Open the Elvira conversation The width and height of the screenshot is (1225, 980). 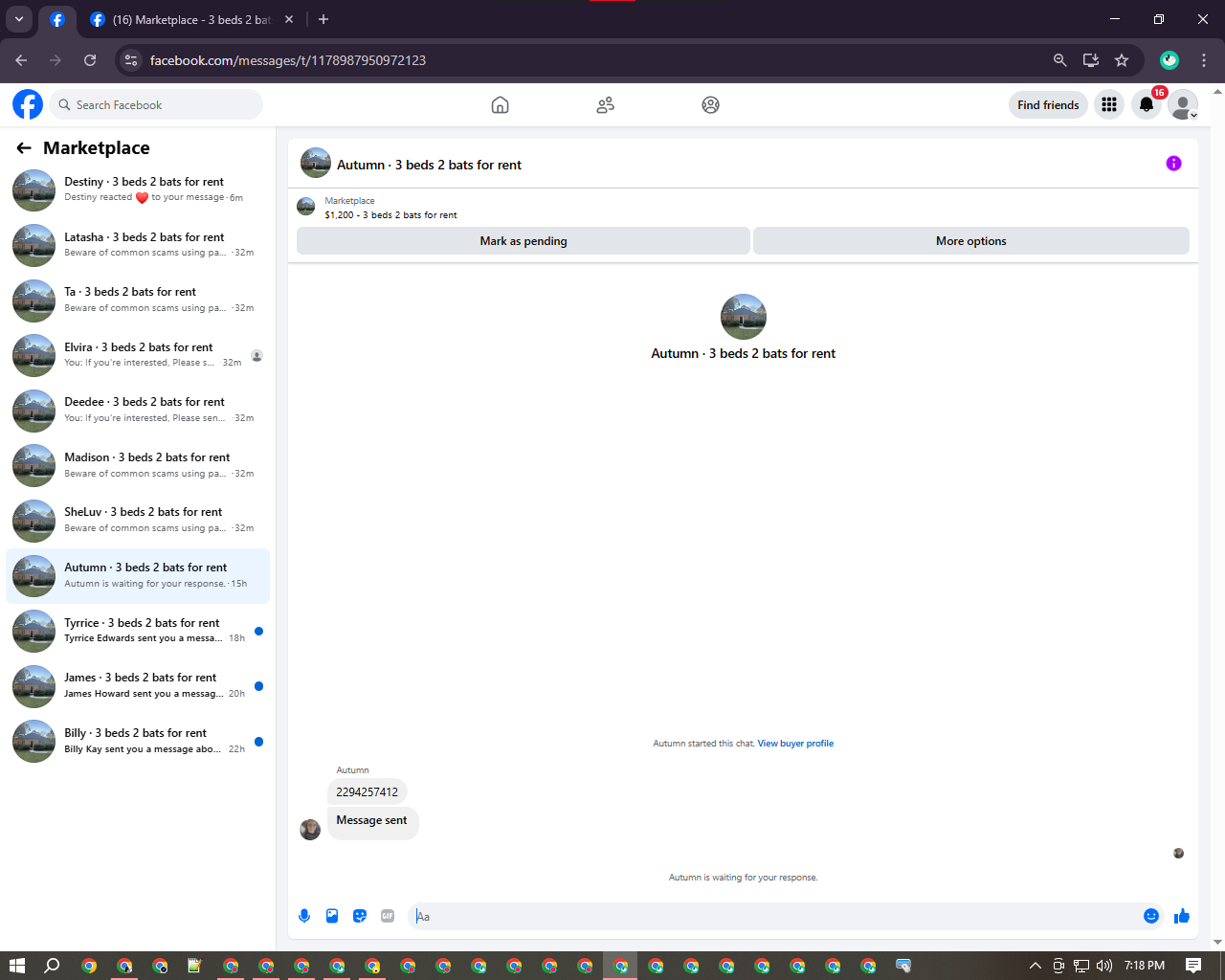click(x=138, y=355)
